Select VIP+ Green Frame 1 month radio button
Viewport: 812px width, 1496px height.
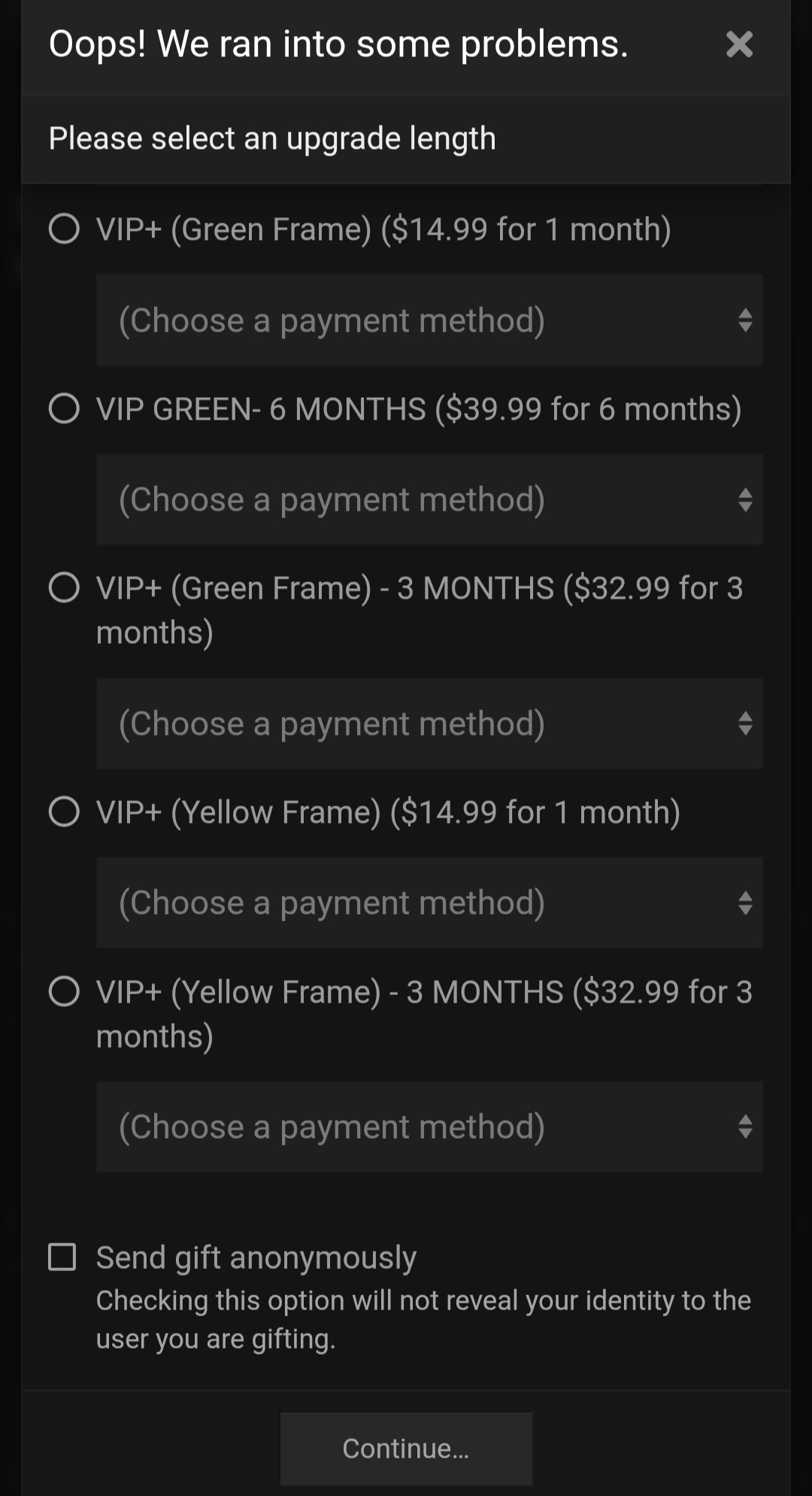click(64, 229)
